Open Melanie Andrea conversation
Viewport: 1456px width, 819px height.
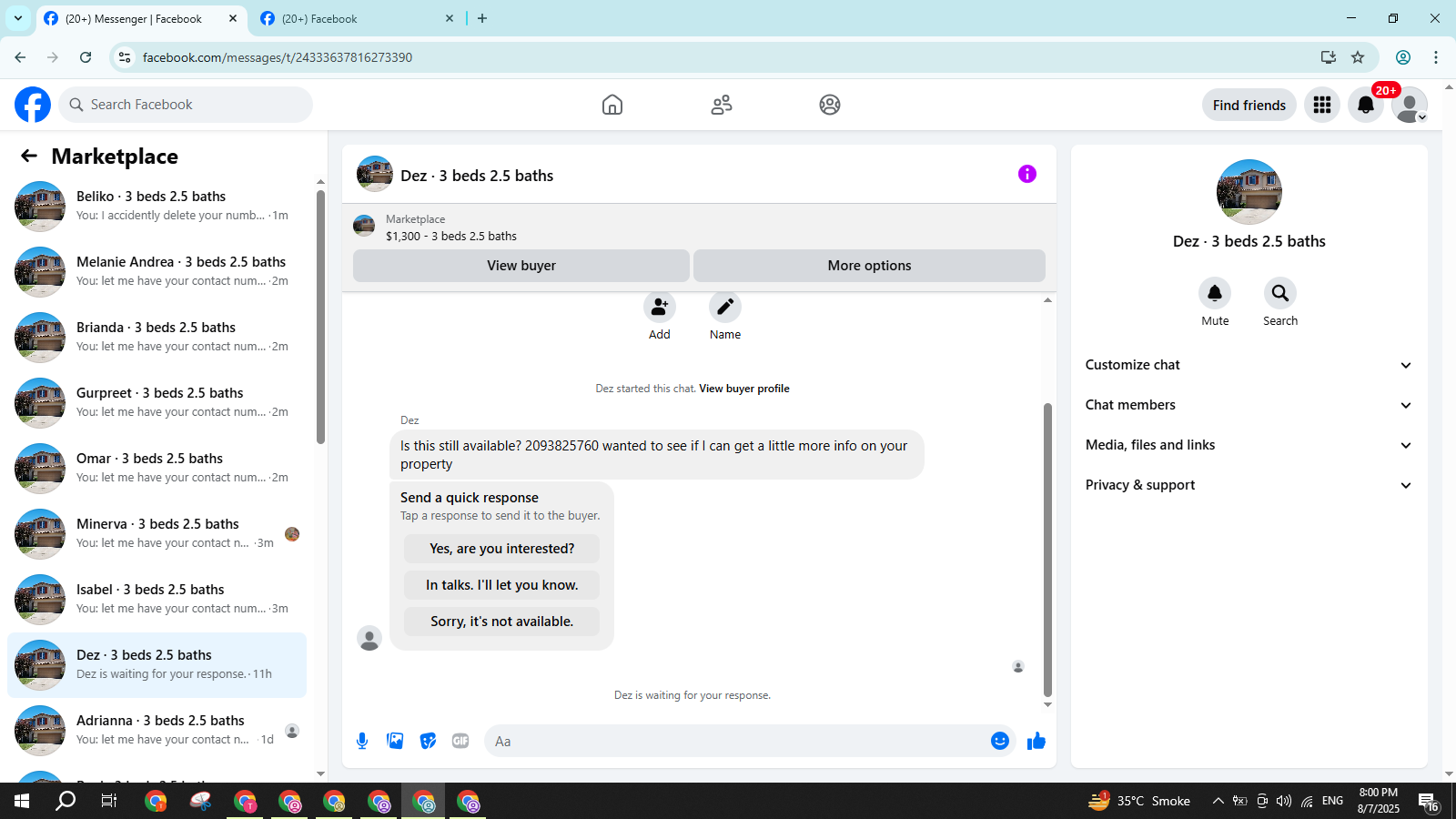click(x=157, y=272)
